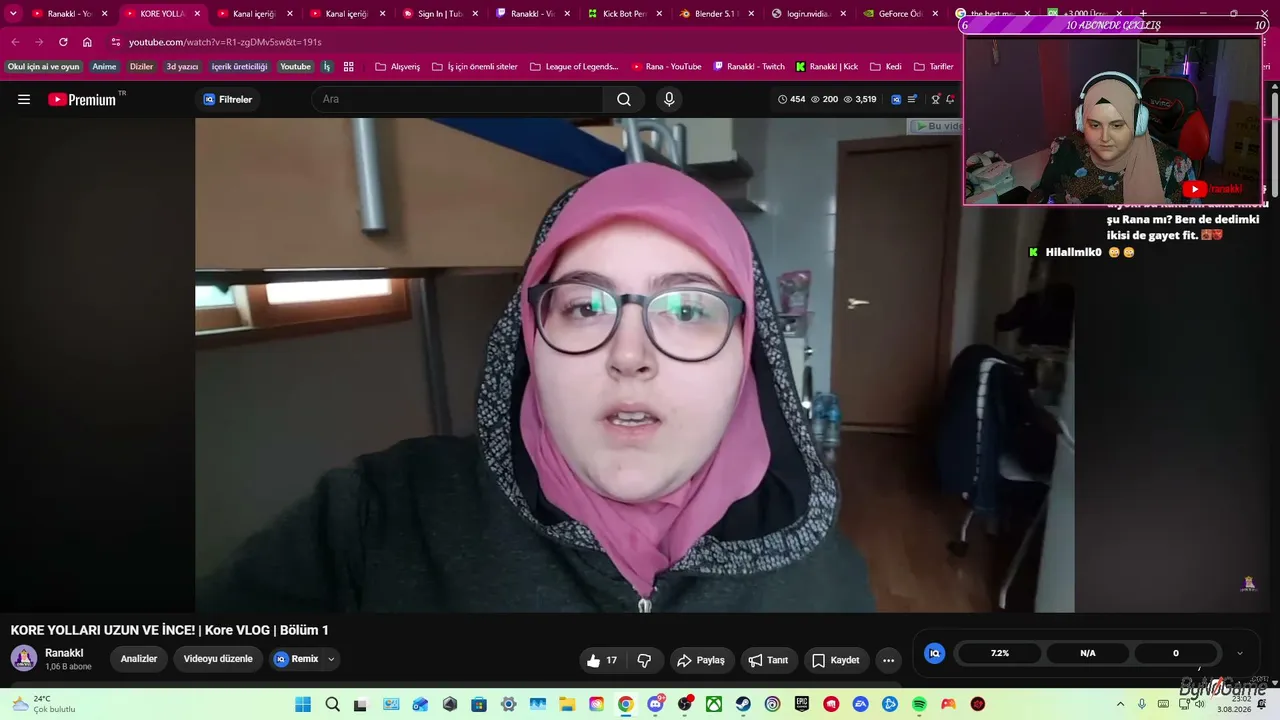1280x720 pixels.
Task: Open the Anime tab group chip
Action: click(105, 67)
